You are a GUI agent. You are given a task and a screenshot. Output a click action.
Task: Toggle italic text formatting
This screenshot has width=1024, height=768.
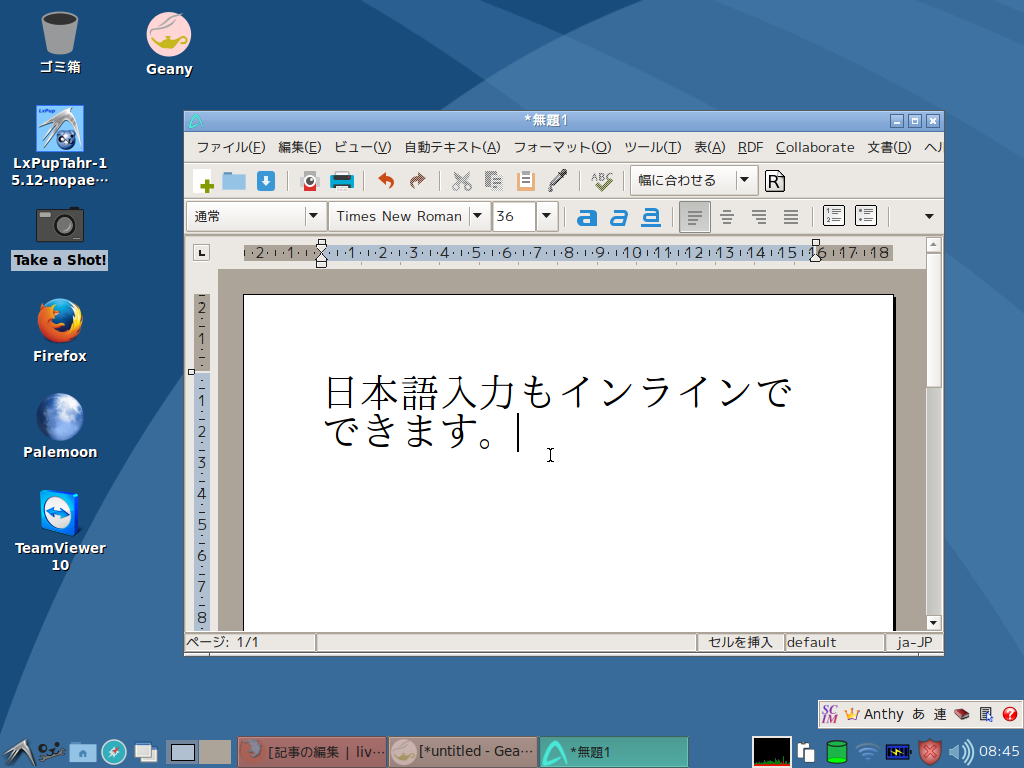618,217
